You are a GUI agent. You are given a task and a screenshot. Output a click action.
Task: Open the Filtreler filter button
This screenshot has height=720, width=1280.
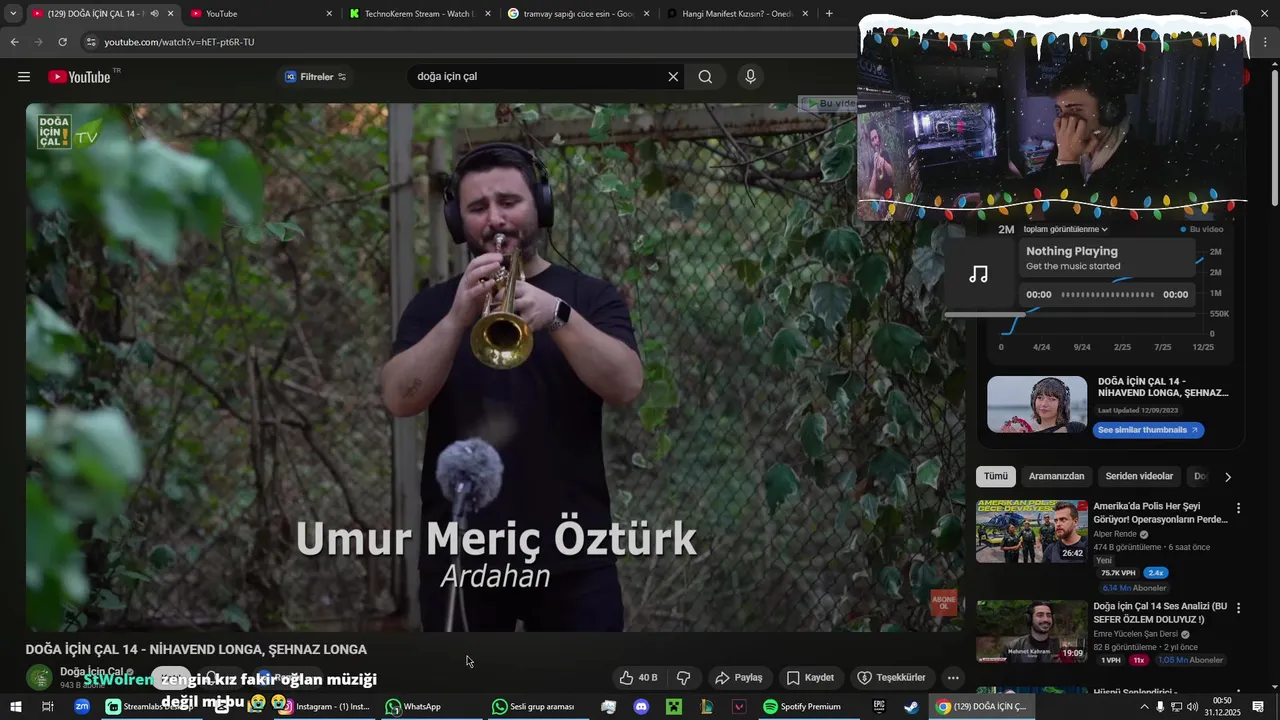pyautogui.click(x=316, y=77)
